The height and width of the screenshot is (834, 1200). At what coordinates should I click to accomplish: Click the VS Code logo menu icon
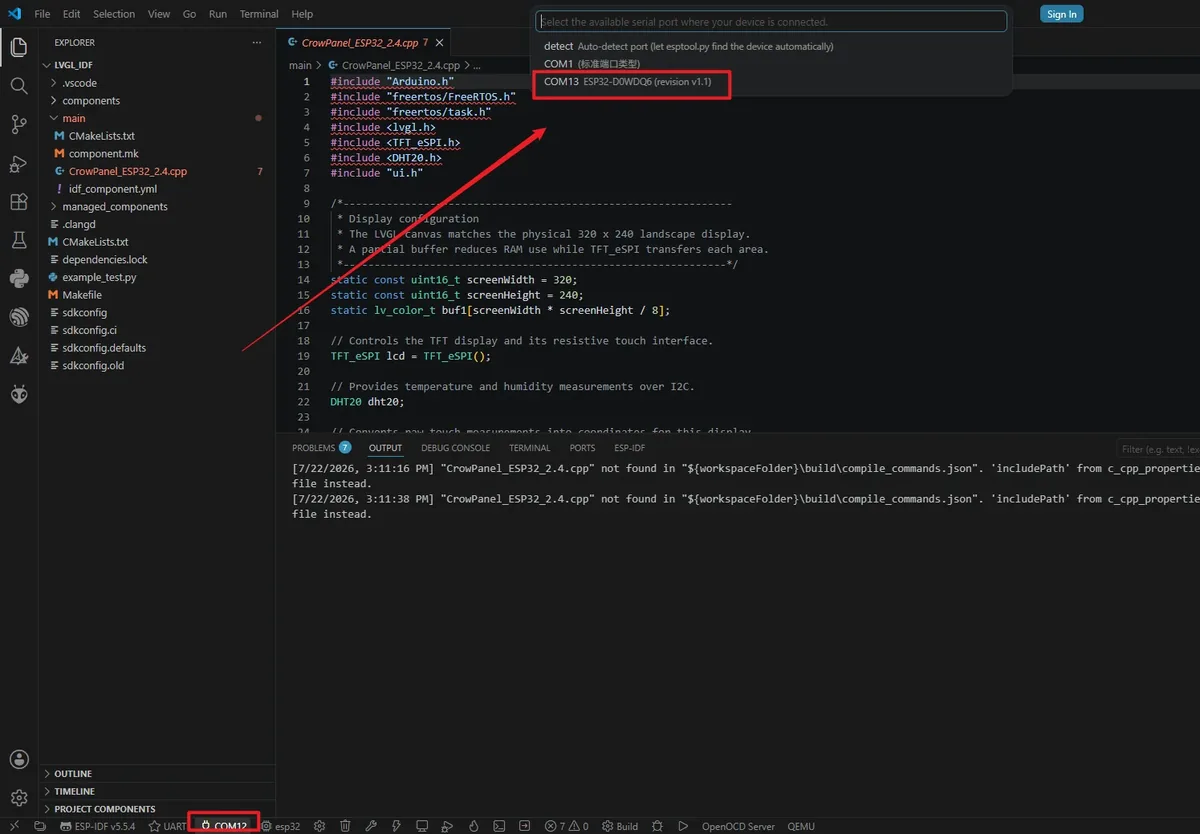click(x=14, y=14)
